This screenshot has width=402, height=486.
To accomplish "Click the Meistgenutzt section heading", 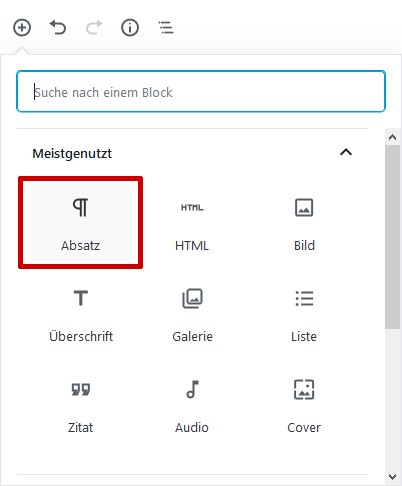I will tap(72, 154).
